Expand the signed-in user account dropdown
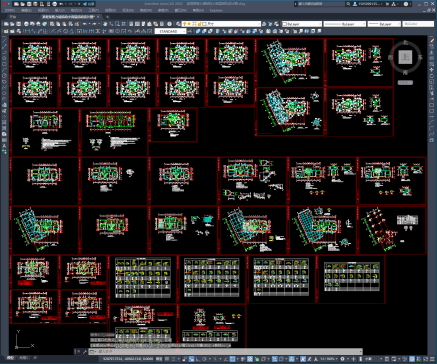The height and width of the screenshot is (364, 437). 369,4
